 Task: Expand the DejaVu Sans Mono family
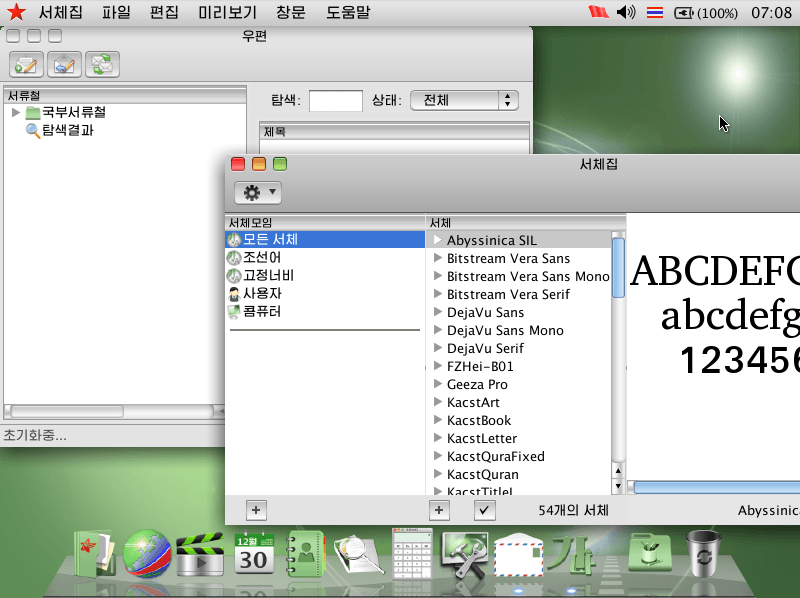point(437,330)
